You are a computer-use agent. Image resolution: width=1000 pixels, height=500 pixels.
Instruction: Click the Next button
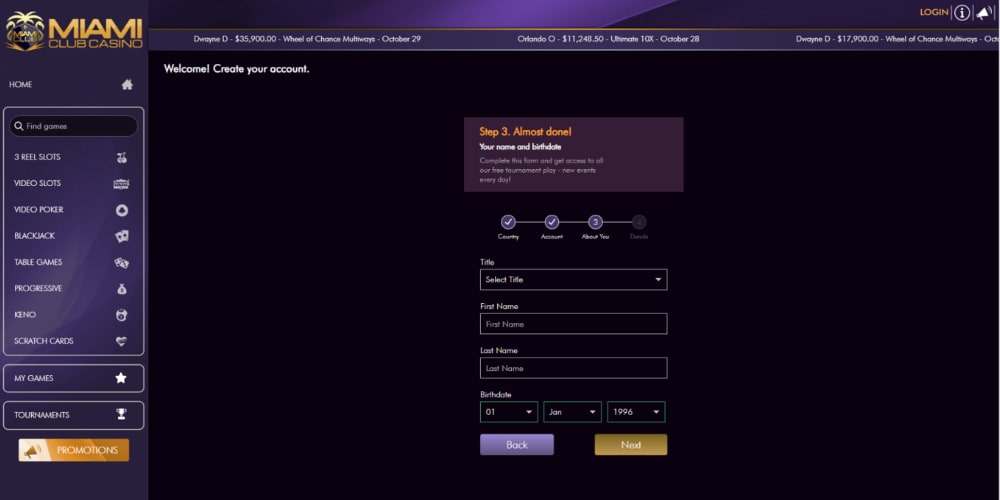tap(631, 445)
